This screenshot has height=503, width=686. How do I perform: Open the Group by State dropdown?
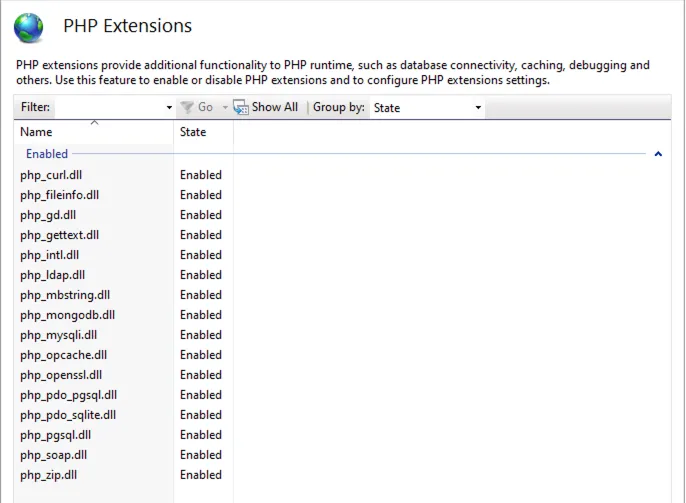point(427,108)
